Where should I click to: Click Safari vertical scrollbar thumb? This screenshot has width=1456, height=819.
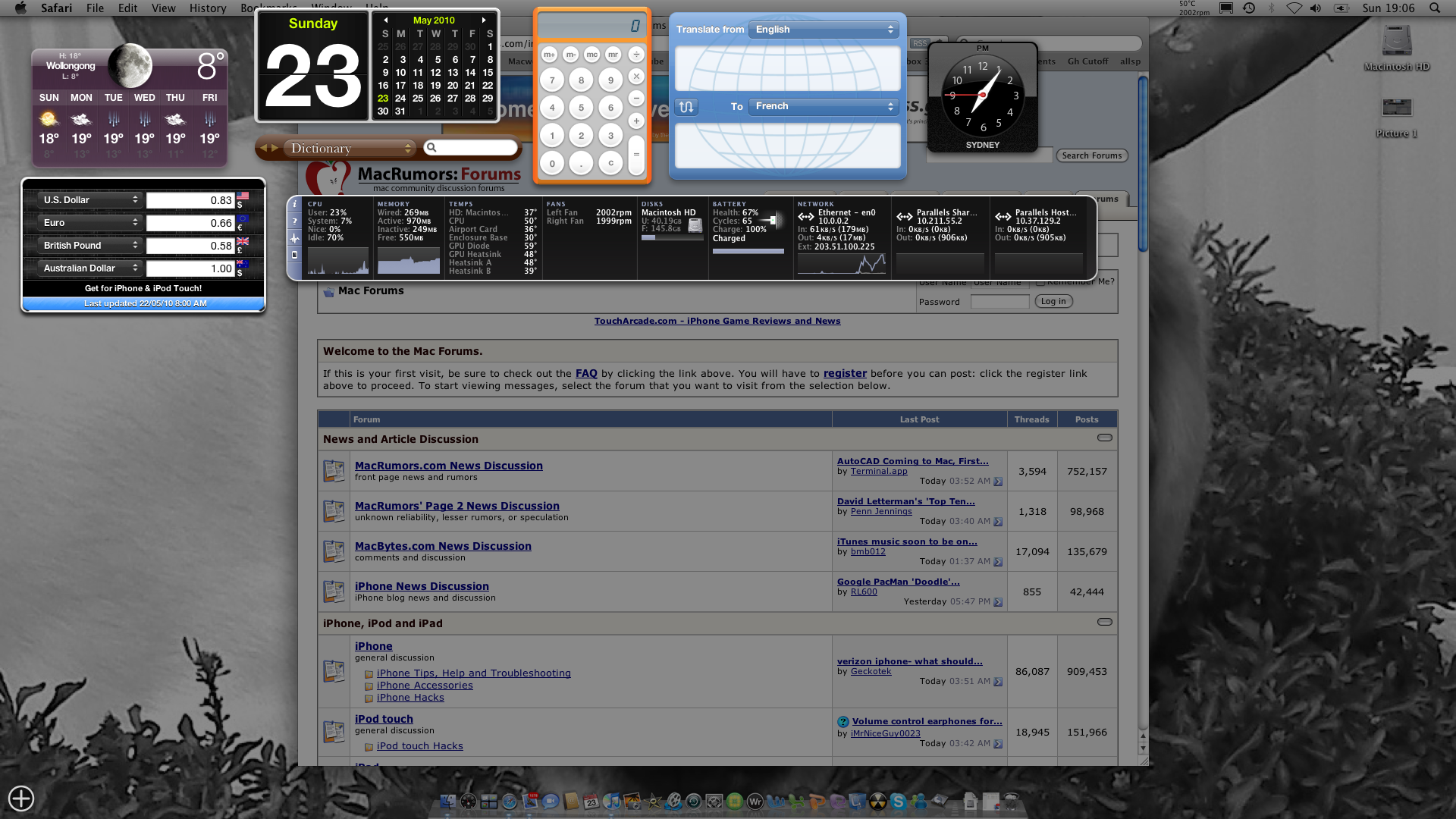(x=1143, y=163)
